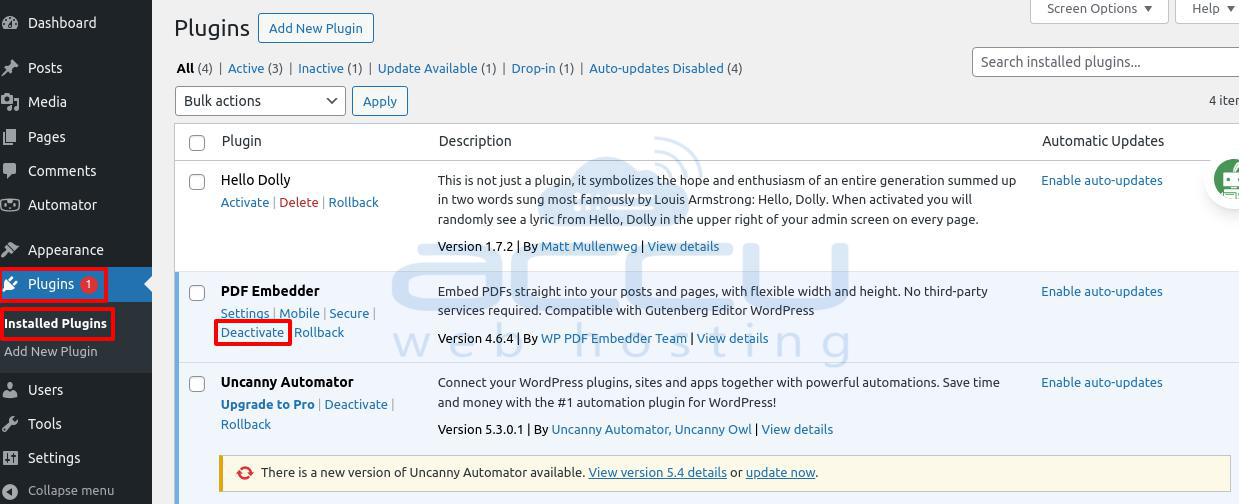Filter plugins by Update Available

pos(428,69)
